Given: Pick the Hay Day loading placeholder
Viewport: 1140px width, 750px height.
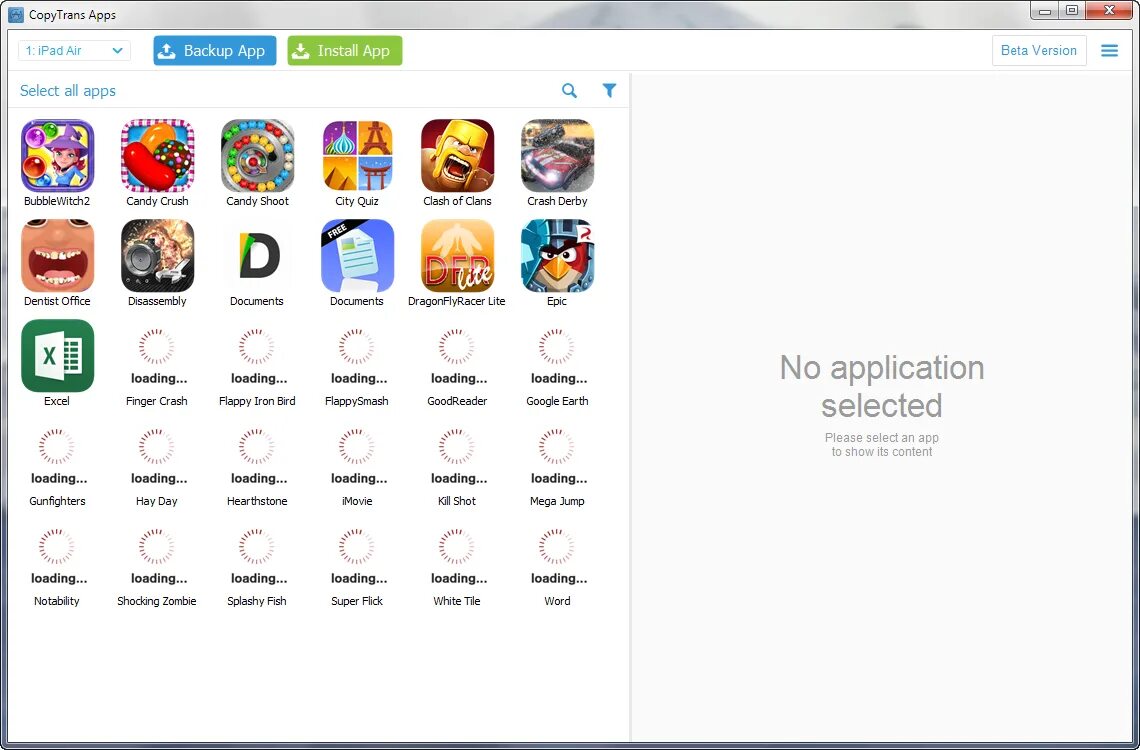Looking at the screenshot, I should pyautogui.click(x=157, y=456).
